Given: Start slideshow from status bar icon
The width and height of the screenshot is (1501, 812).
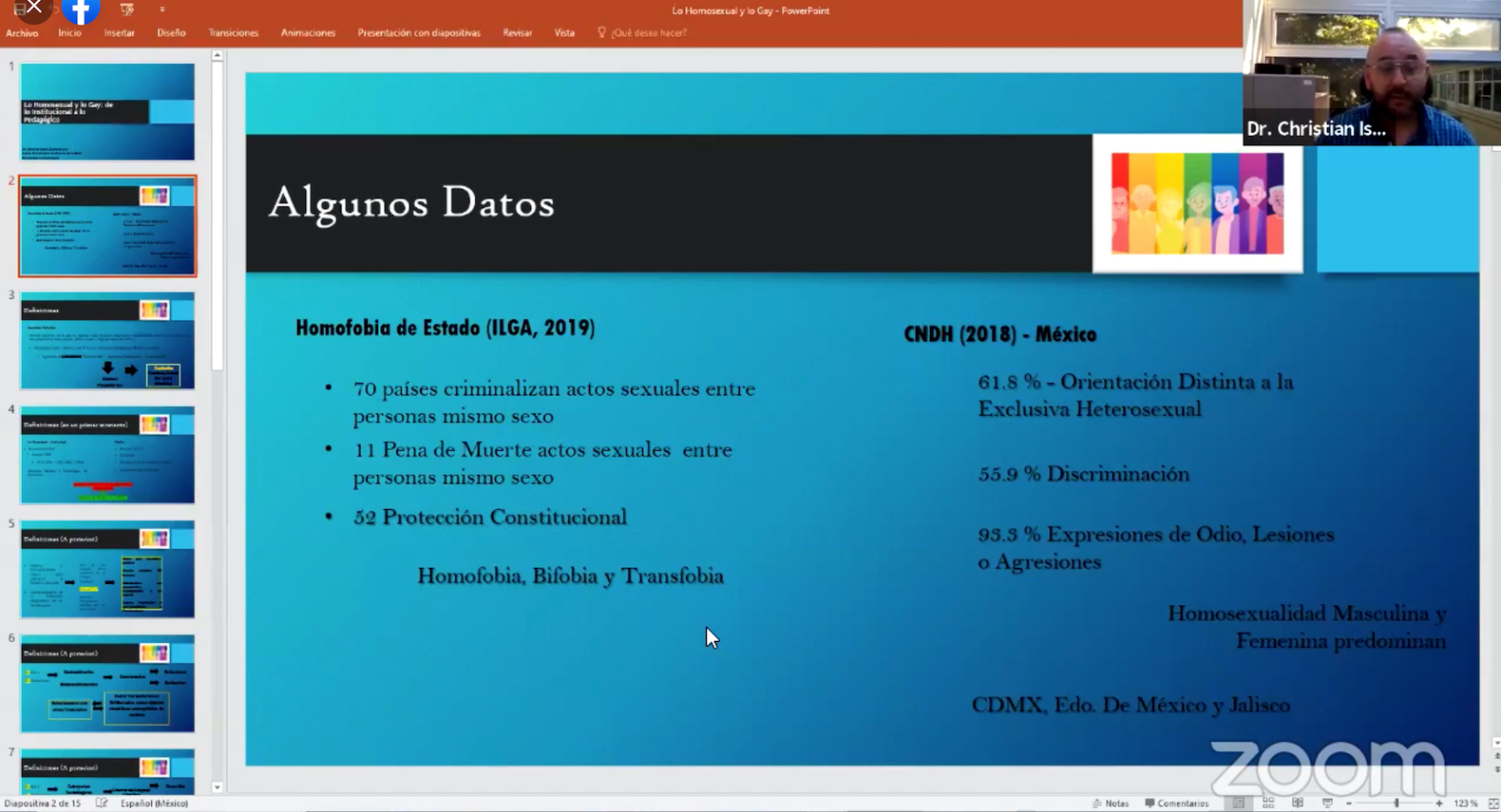Looking at the screenshot, I should tap(1327, 803).
